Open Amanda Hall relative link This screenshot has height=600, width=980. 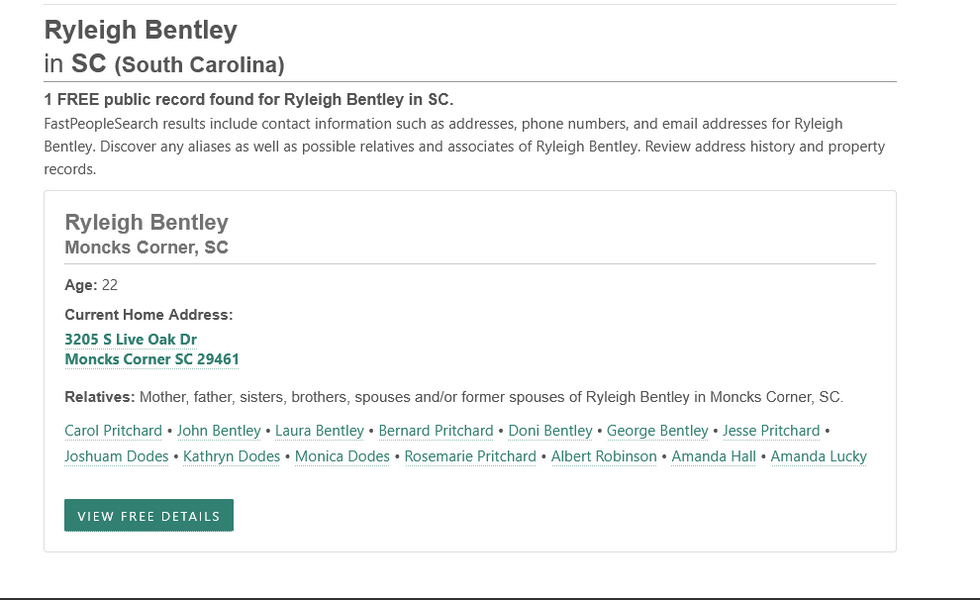point(713,457)
